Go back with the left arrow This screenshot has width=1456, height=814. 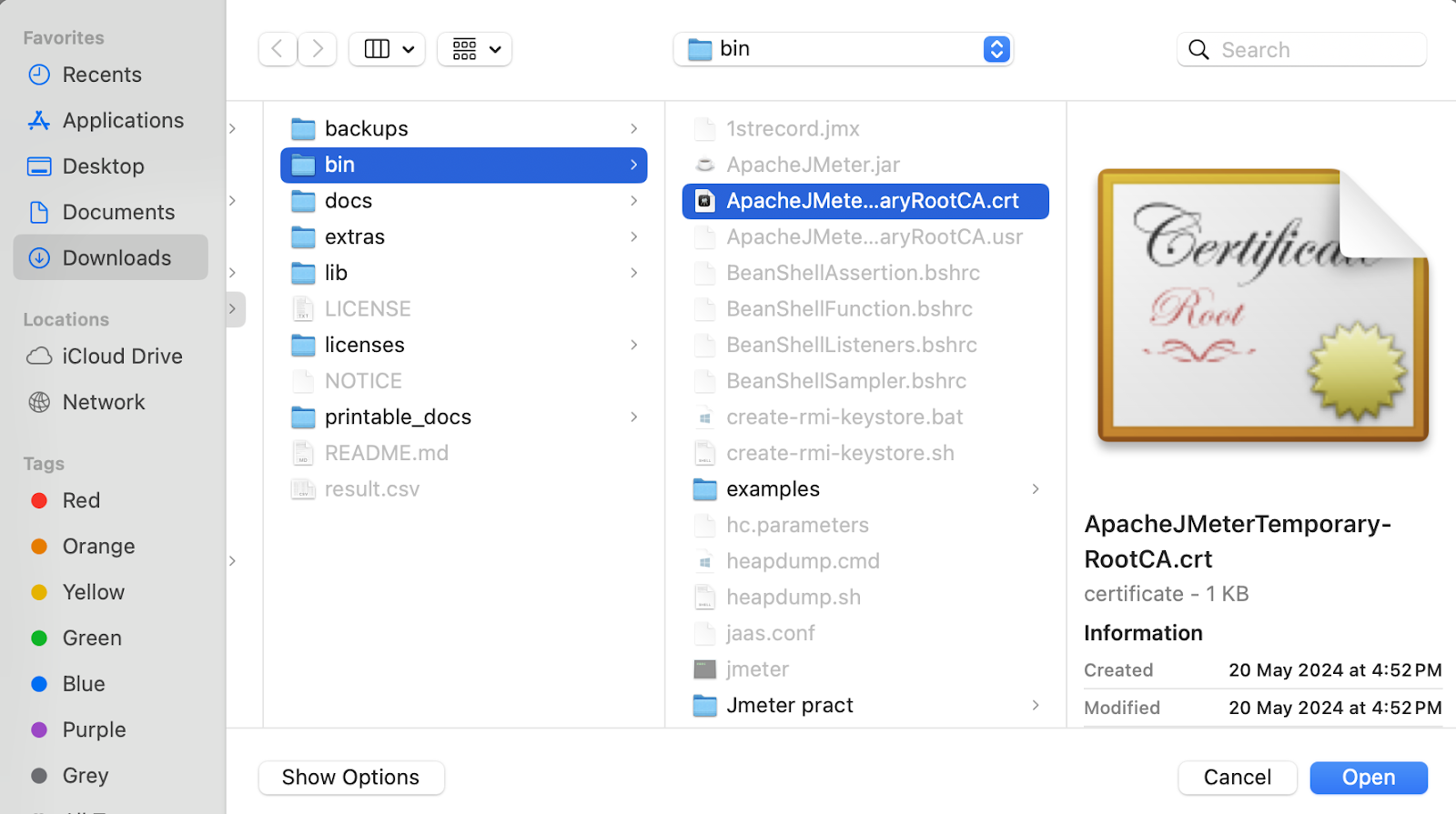click(278, 49)
